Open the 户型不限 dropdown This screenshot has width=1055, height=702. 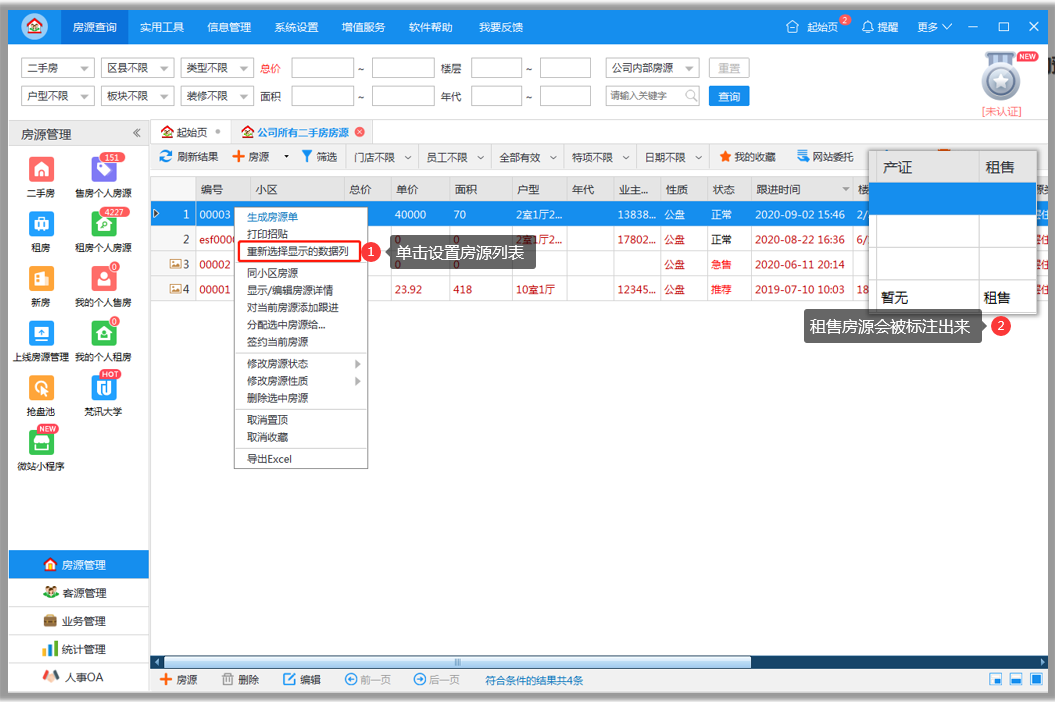[x=58, y=96]
